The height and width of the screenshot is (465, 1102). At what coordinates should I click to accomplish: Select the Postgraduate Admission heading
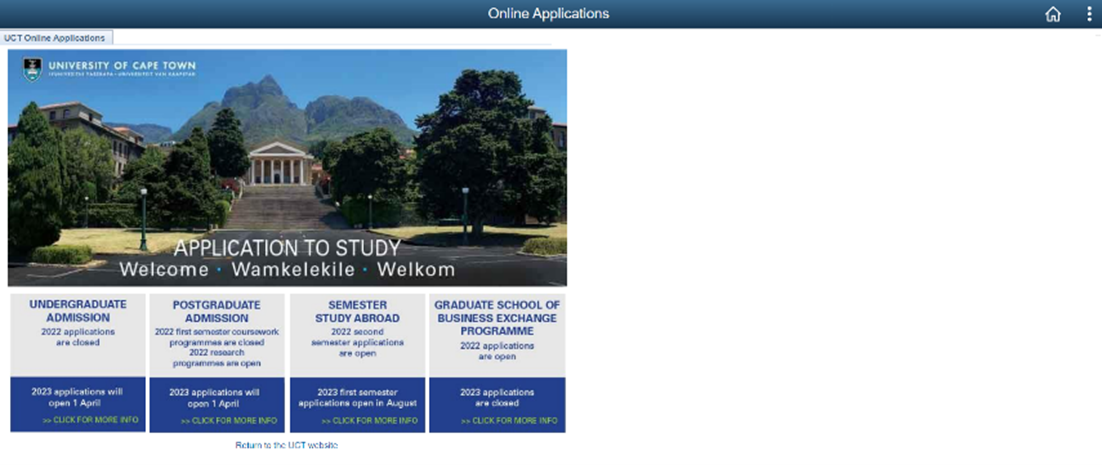216,311
